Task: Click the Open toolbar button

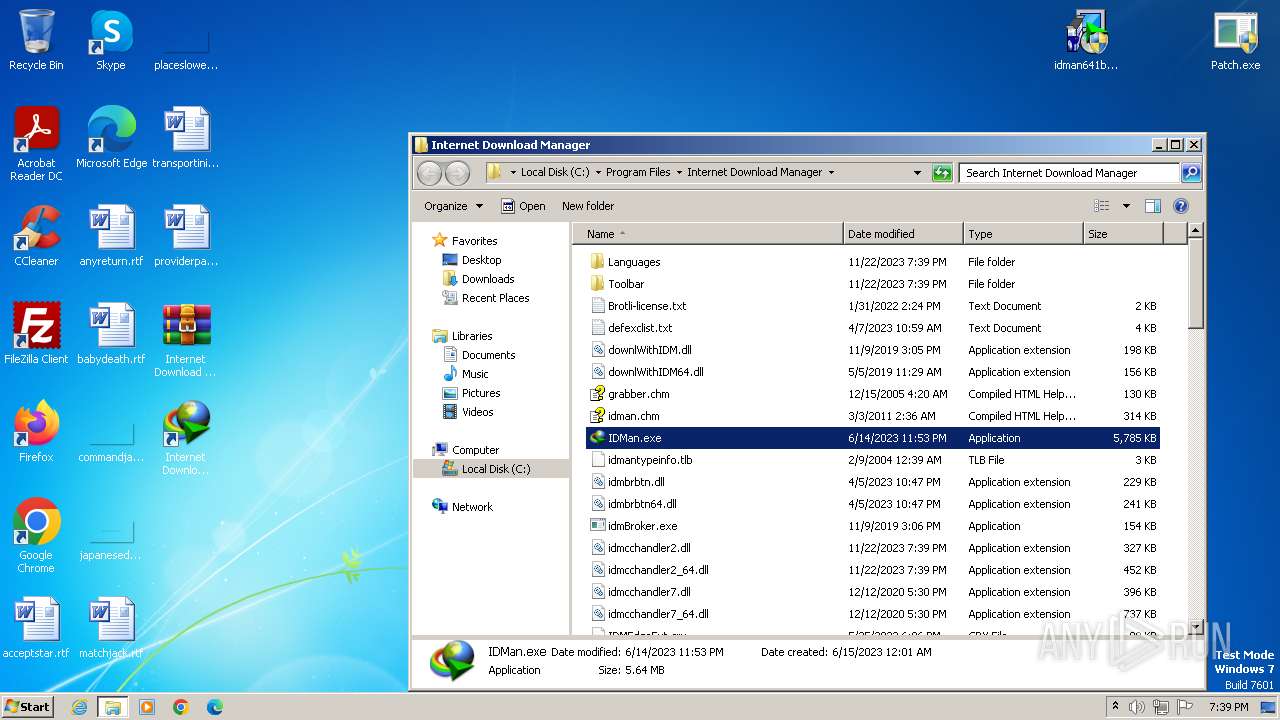Action: [x=523, y=206]
